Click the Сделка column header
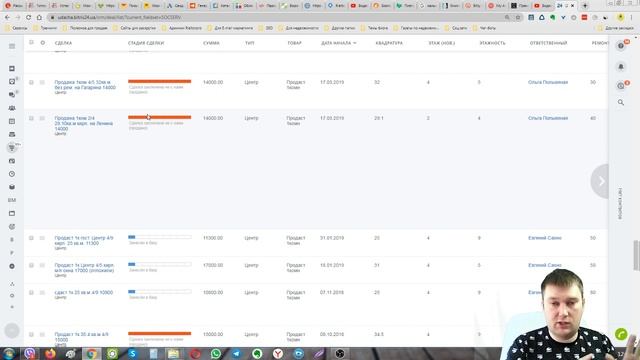 pos(63,43)
